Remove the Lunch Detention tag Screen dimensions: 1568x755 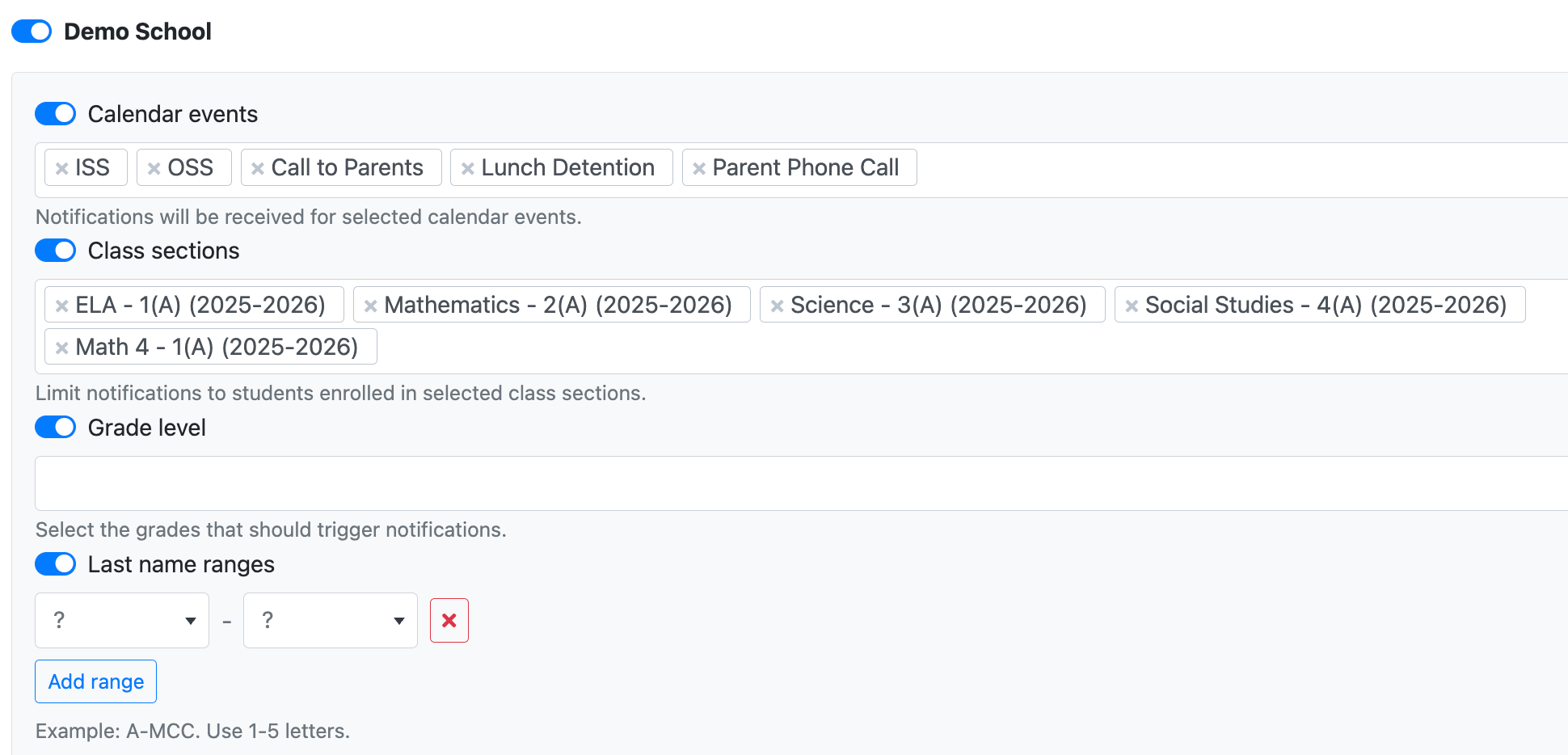coord(467,168)
